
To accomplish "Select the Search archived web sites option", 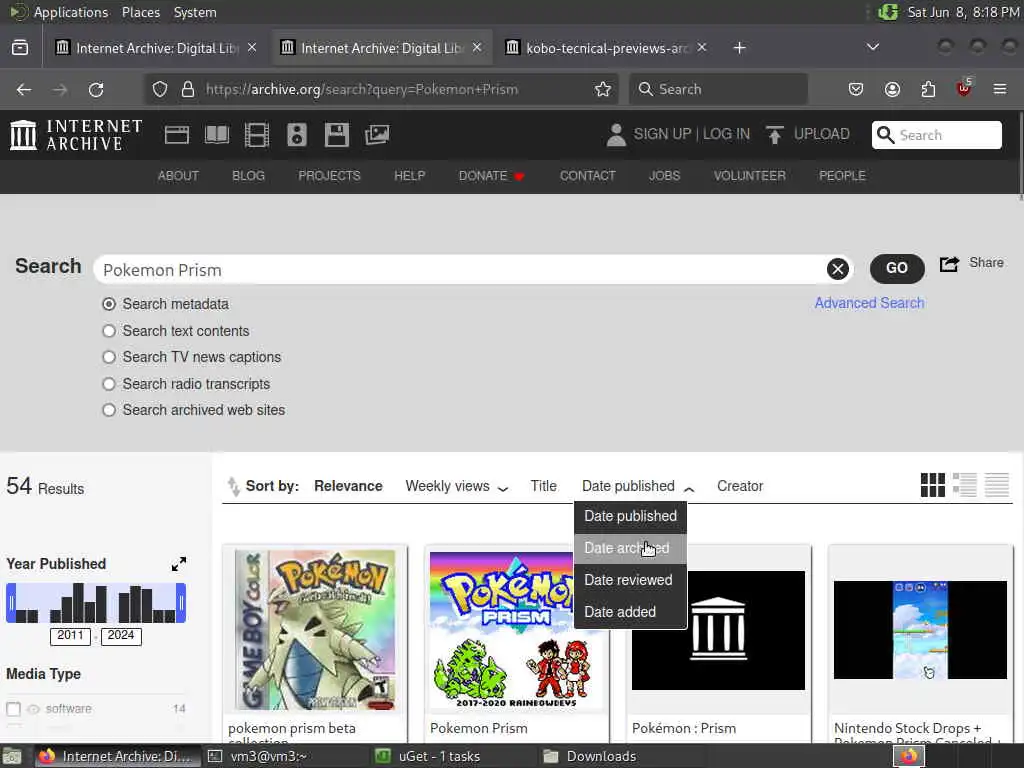I will click(109, 410).
